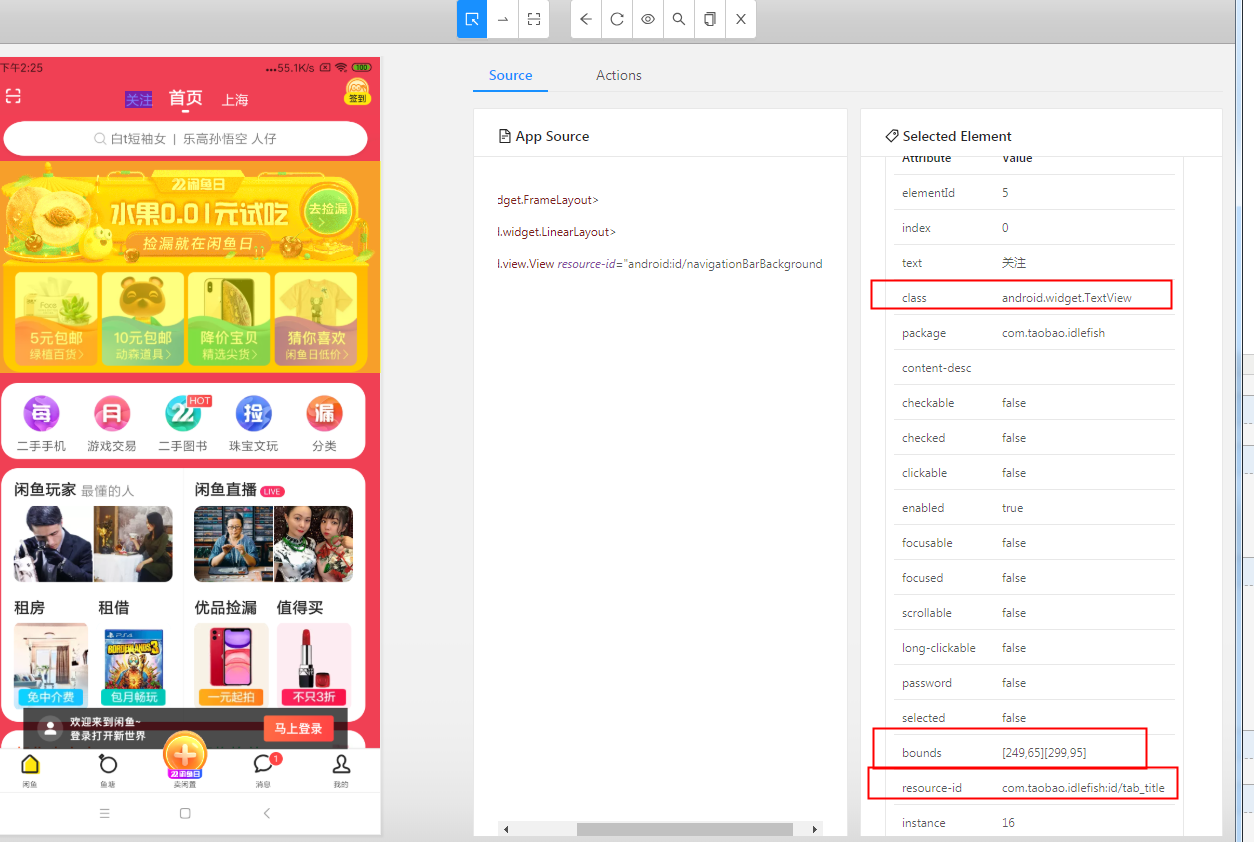The image size is (1254, 842).
Task: Click the instance value 16
Action: pyautogui.click(x=1009, y=823)
